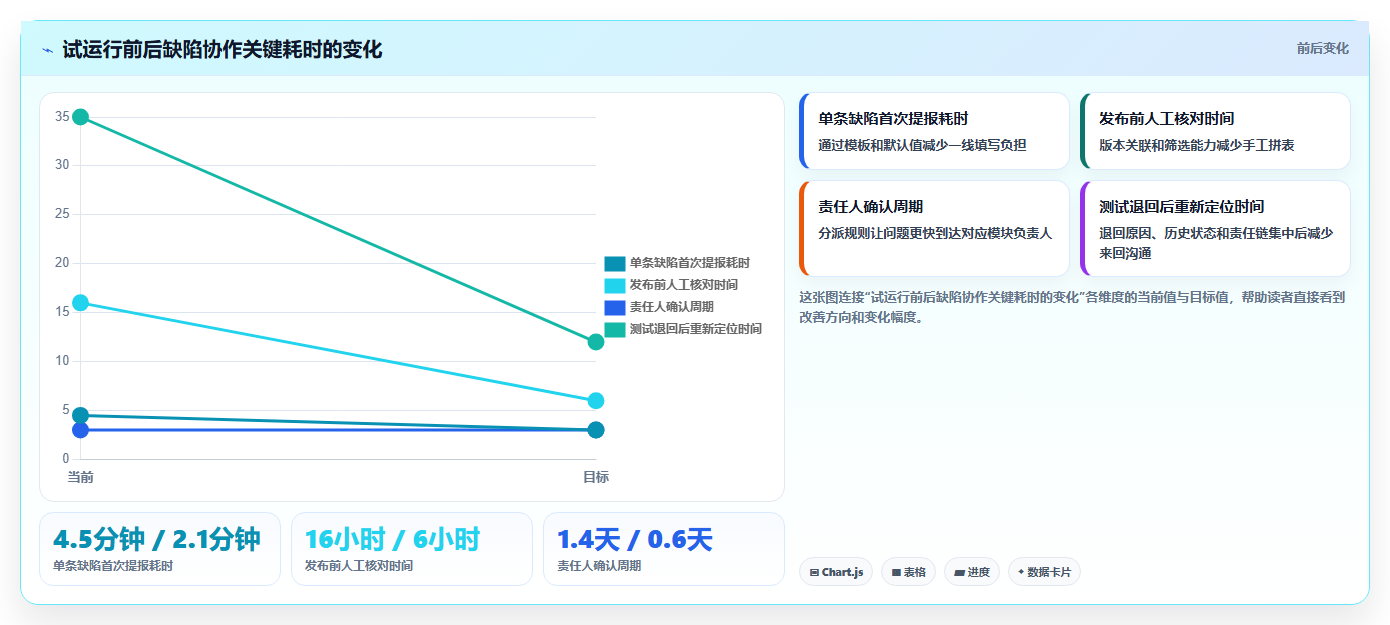Select the 16小时 / 6小时 stat card
Image resolution: width=1390 pixels, height=625 pixels.
pos(412,549)
